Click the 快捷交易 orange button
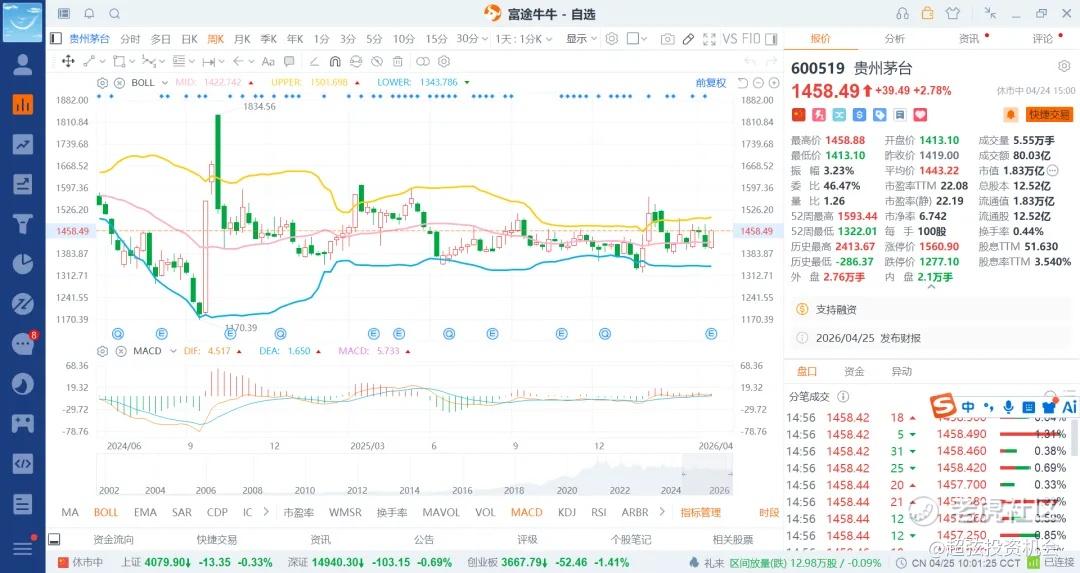Screen dimensions: 1080x573 click(x=1048, y=115)
